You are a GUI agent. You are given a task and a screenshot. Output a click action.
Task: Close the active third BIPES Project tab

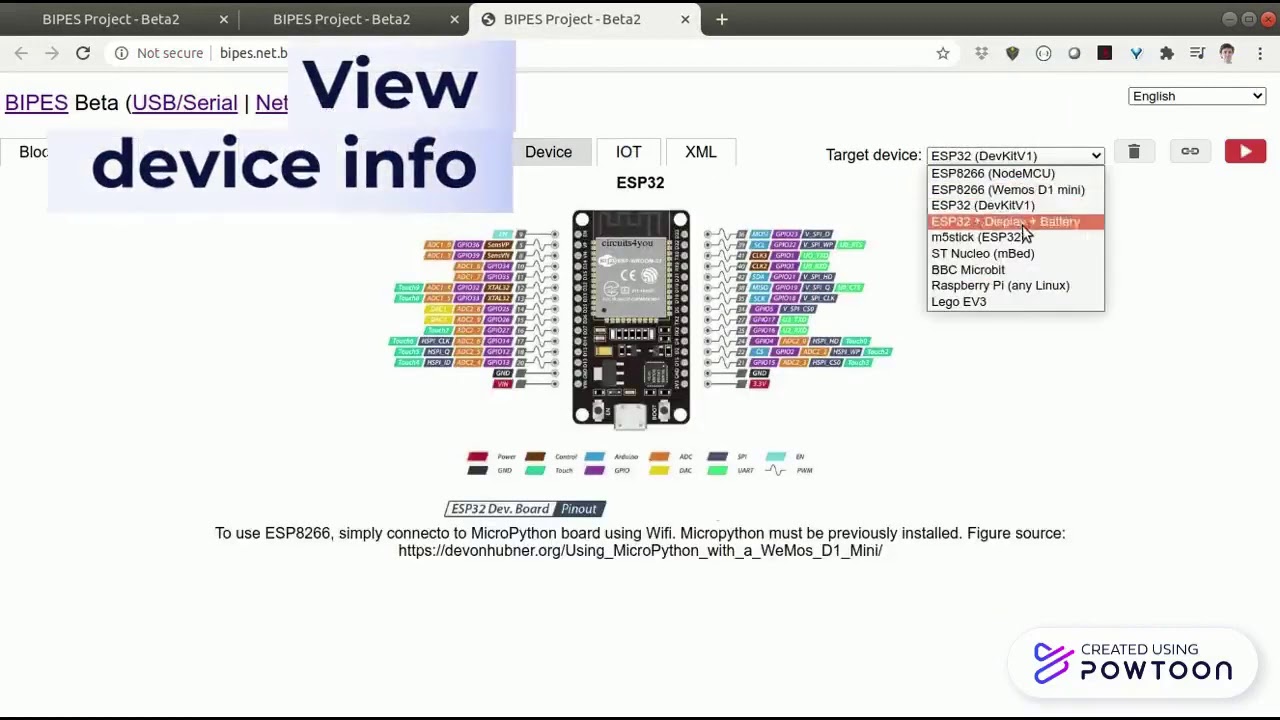(x=686, y=19)
